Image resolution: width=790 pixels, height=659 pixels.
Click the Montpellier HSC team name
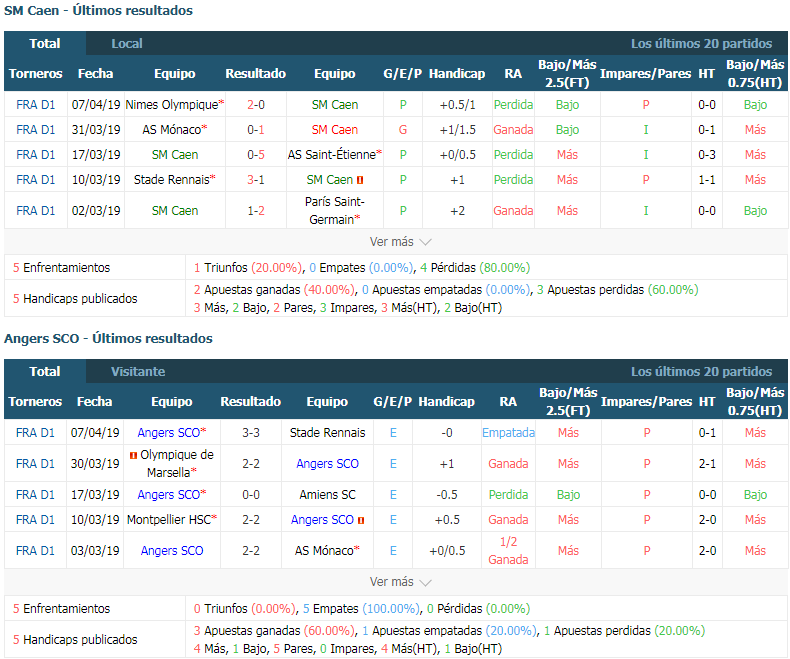point(169,520)
